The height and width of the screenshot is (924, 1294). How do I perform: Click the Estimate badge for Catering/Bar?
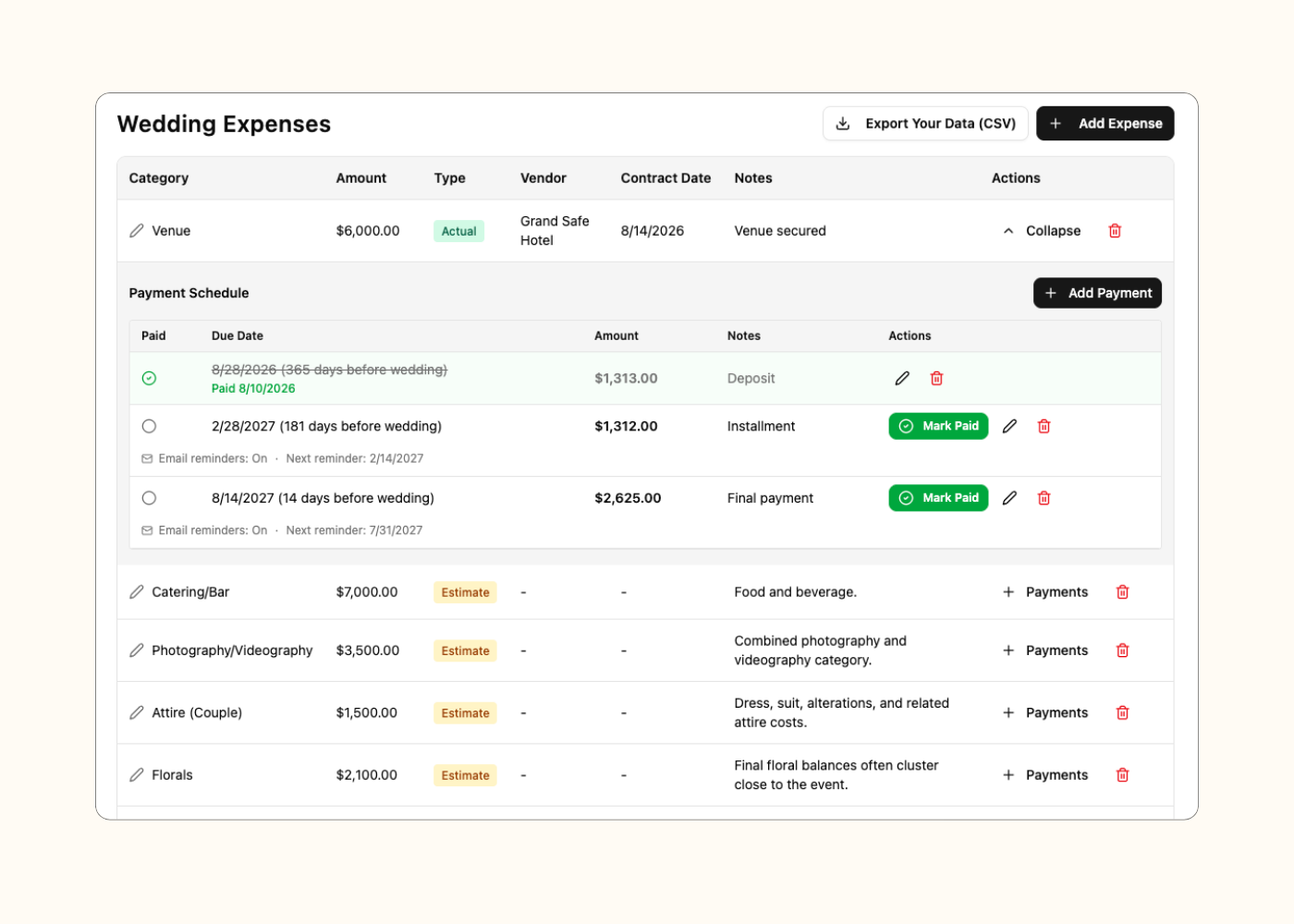(x=465, y=592)
